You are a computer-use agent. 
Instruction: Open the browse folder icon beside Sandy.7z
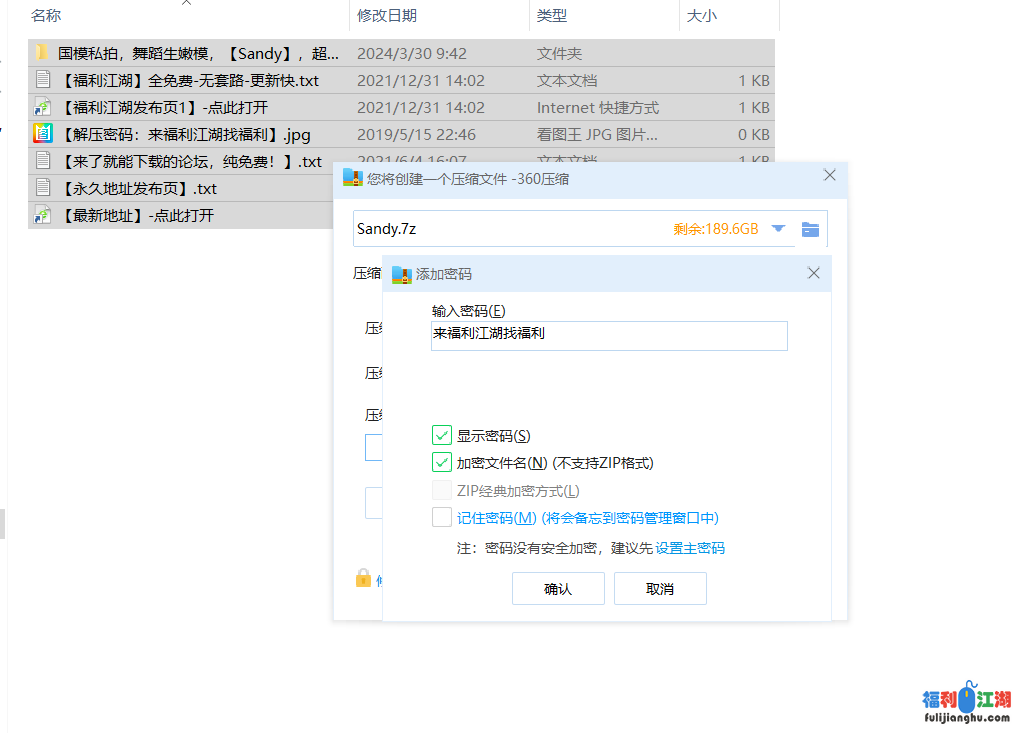click(x=810, y=229)
